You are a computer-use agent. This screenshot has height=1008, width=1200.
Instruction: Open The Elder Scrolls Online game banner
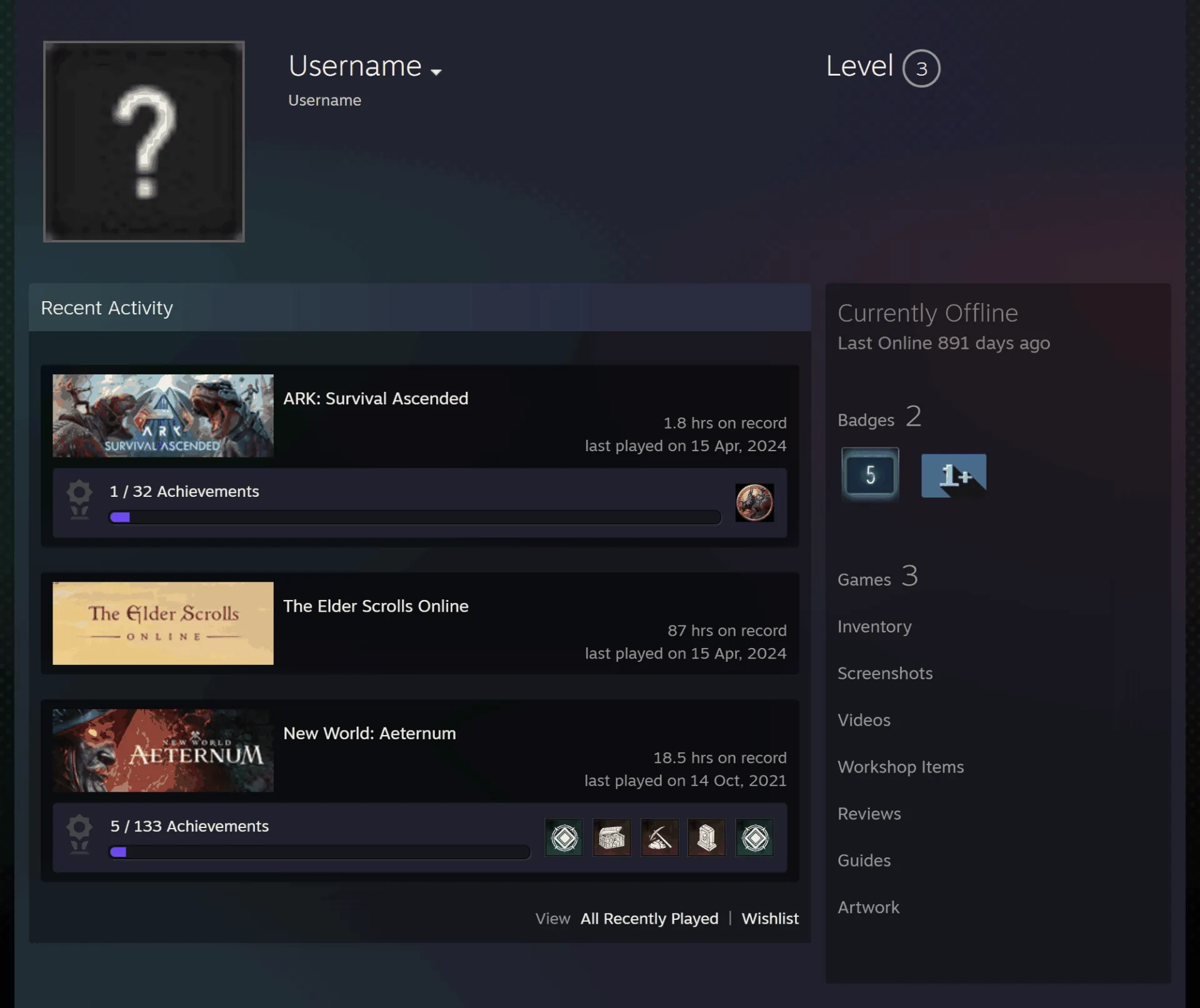tap(163, 623)
